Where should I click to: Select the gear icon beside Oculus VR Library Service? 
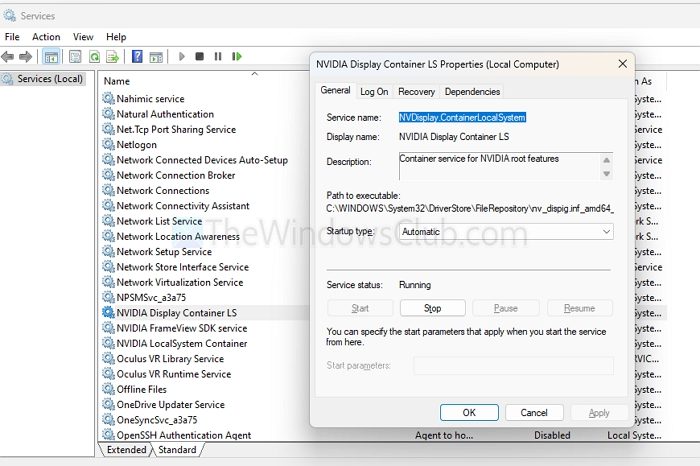[x=108, y=358]
